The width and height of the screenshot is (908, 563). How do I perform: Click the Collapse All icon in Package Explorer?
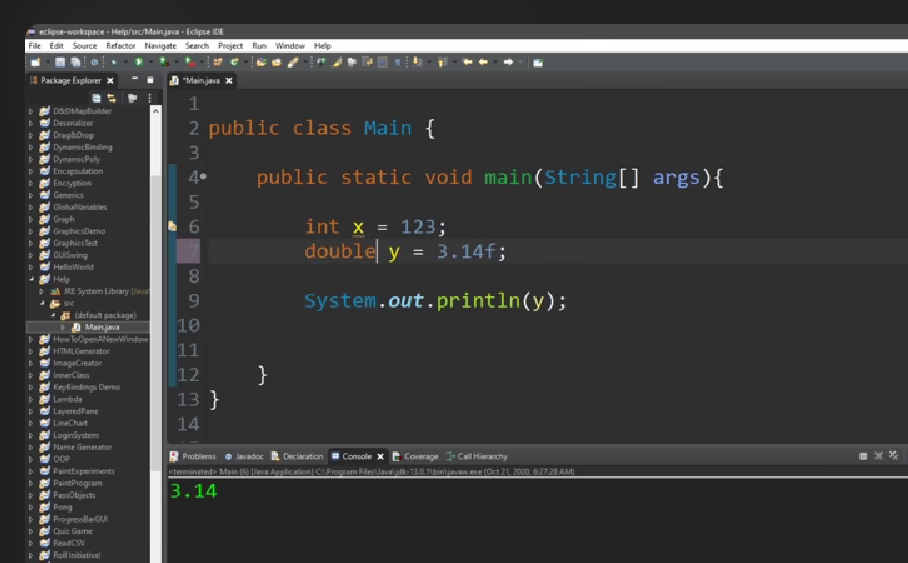click(97, 98)
